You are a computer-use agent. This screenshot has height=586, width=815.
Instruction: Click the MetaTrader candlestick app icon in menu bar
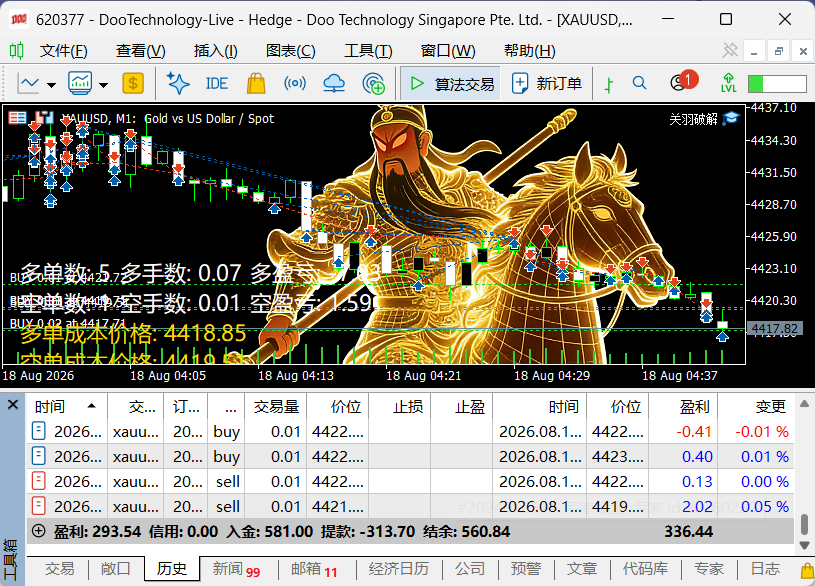17,50
